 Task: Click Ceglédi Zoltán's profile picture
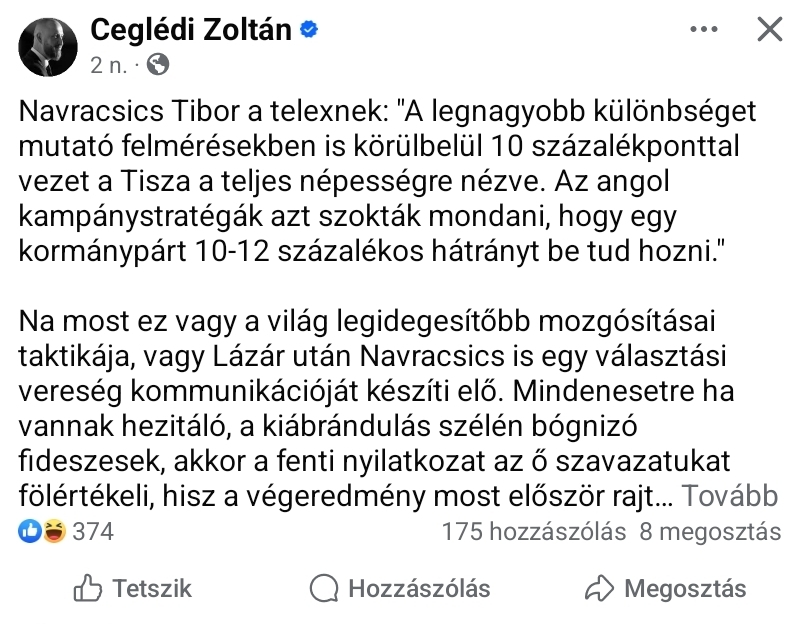pos(49,46)
